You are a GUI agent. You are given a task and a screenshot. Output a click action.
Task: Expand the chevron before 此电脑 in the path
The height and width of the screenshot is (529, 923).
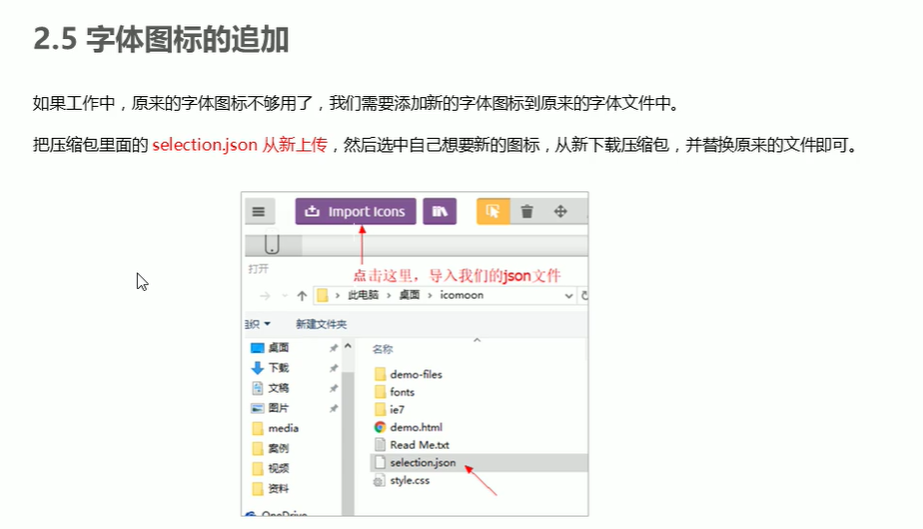point(337,295)
